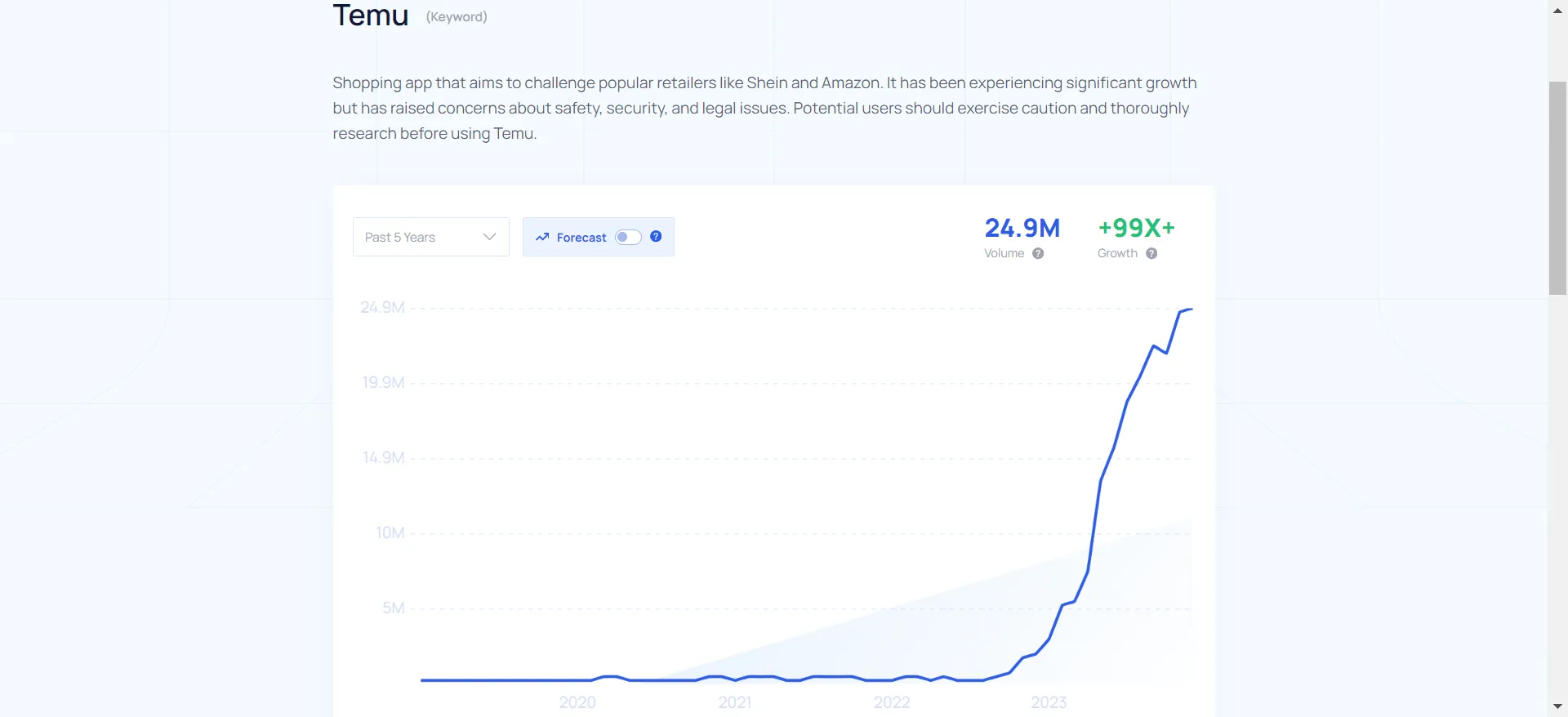Click the 14.9M y-axis label

[x=384, y=457]
